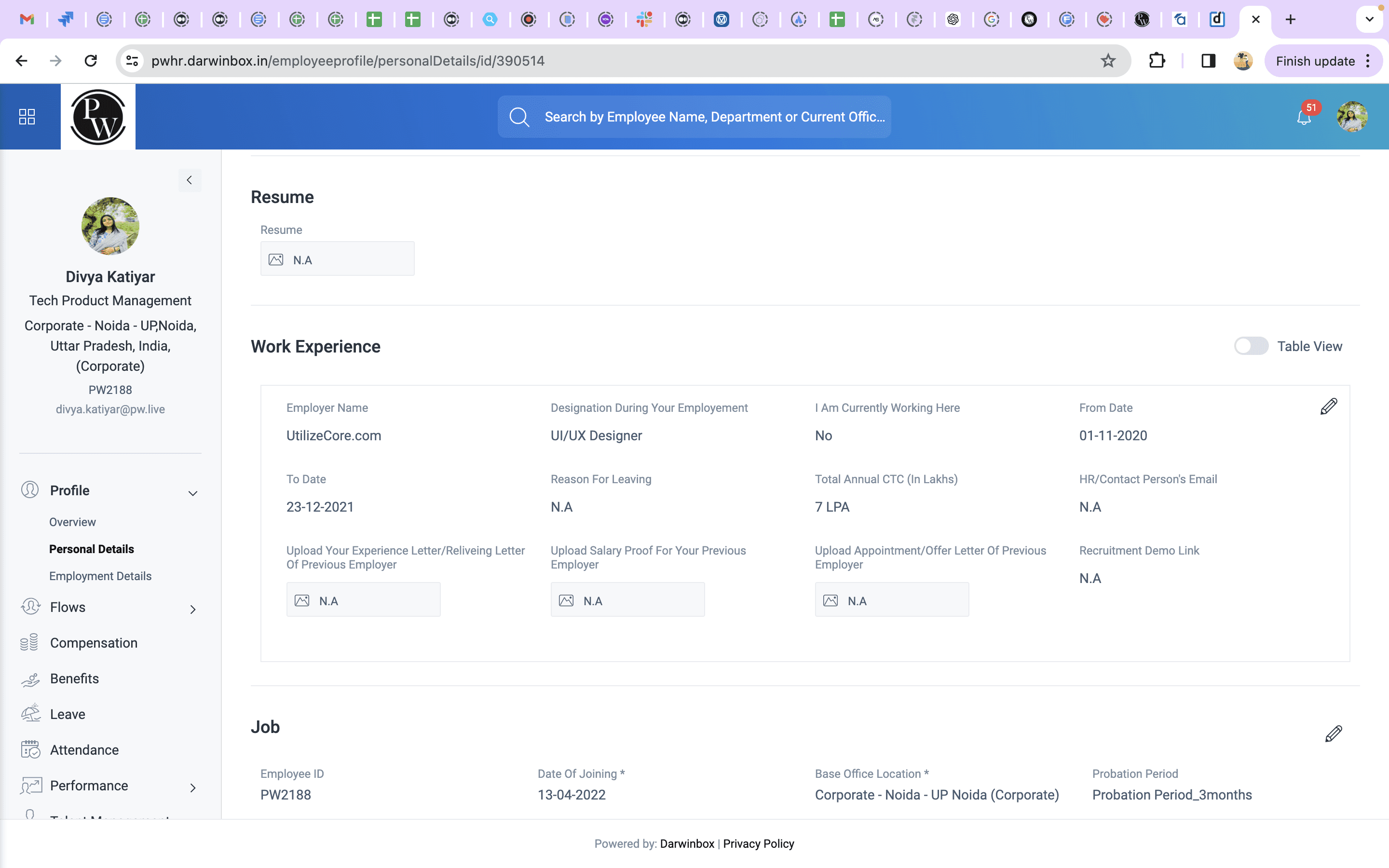Collapse the left sidebar panel

(x=190, y=180)
